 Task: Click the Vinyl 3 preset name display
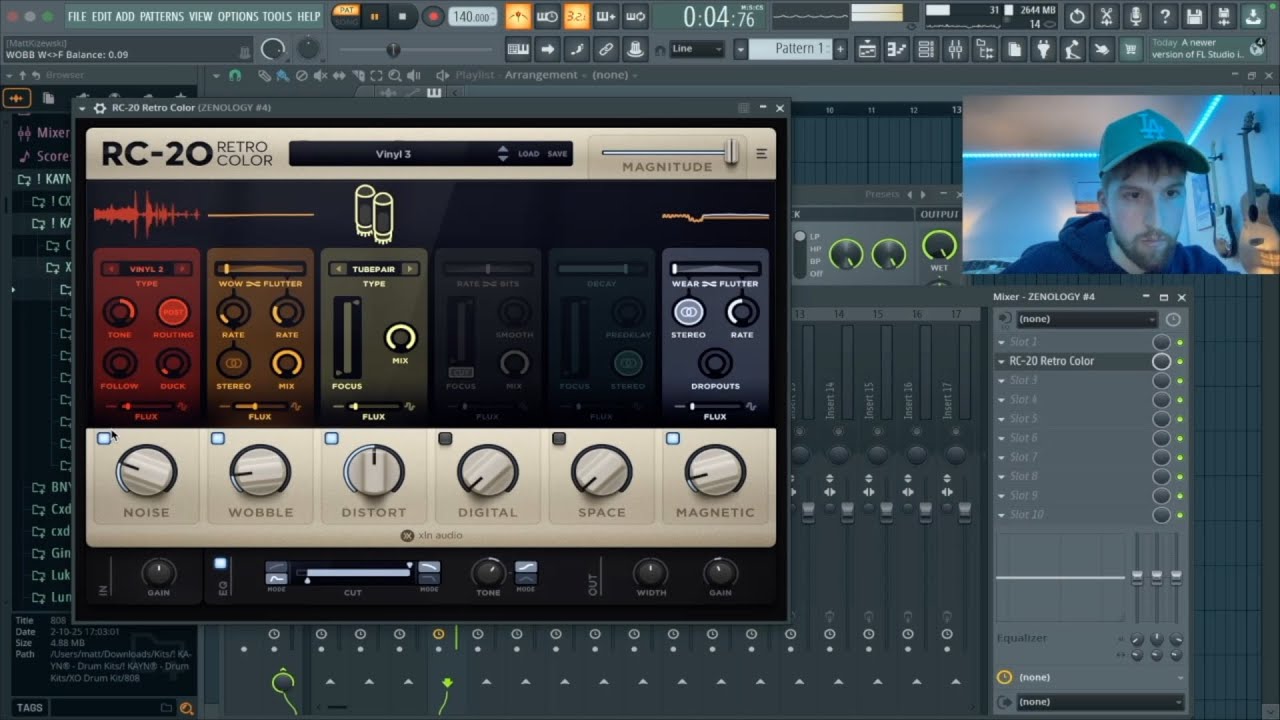393,154
